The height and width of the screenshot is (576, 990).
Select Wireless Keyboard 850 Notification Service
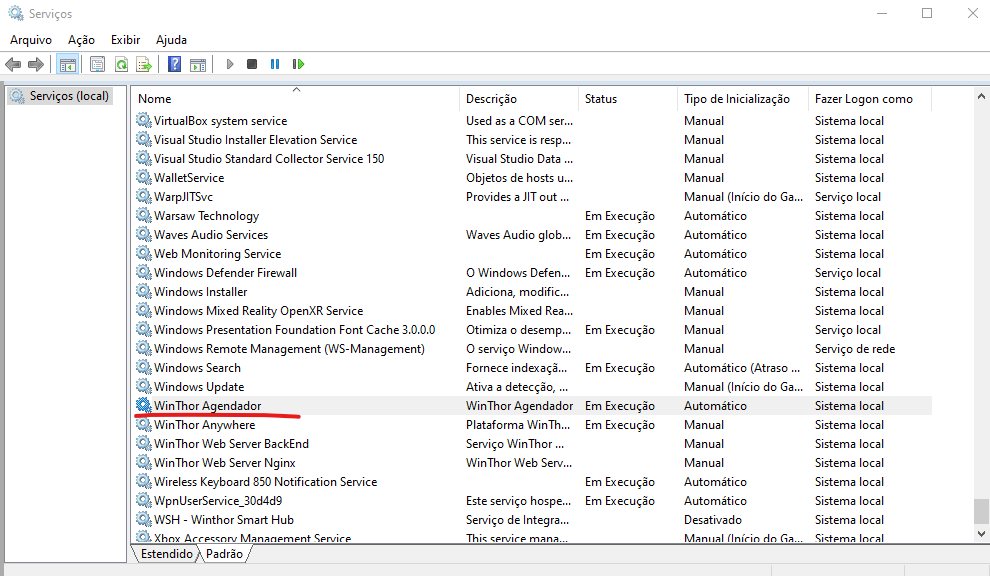pos(265,482)
